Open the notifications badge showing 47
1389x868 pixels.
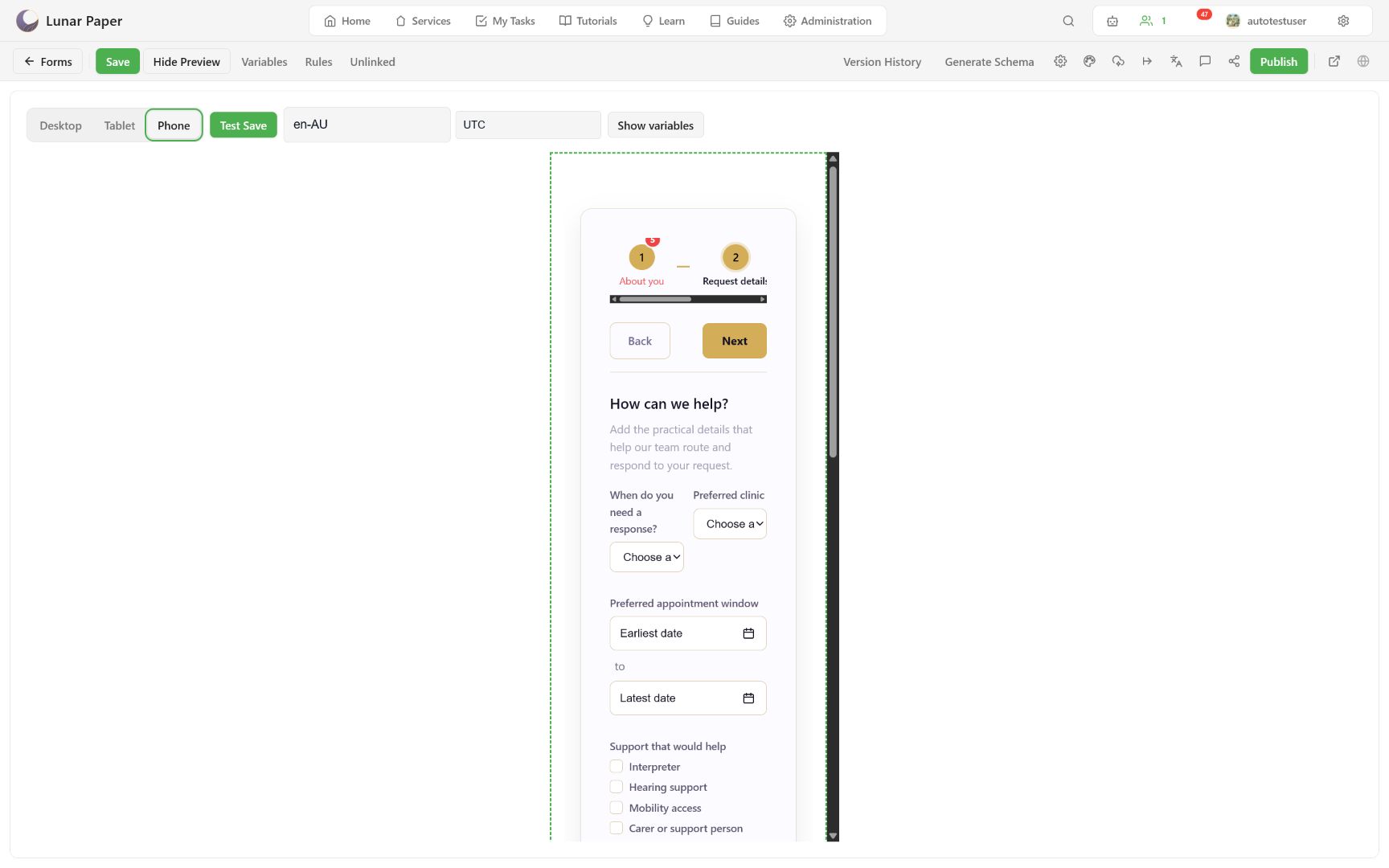pyautogui.click(x=1204, y=14)
